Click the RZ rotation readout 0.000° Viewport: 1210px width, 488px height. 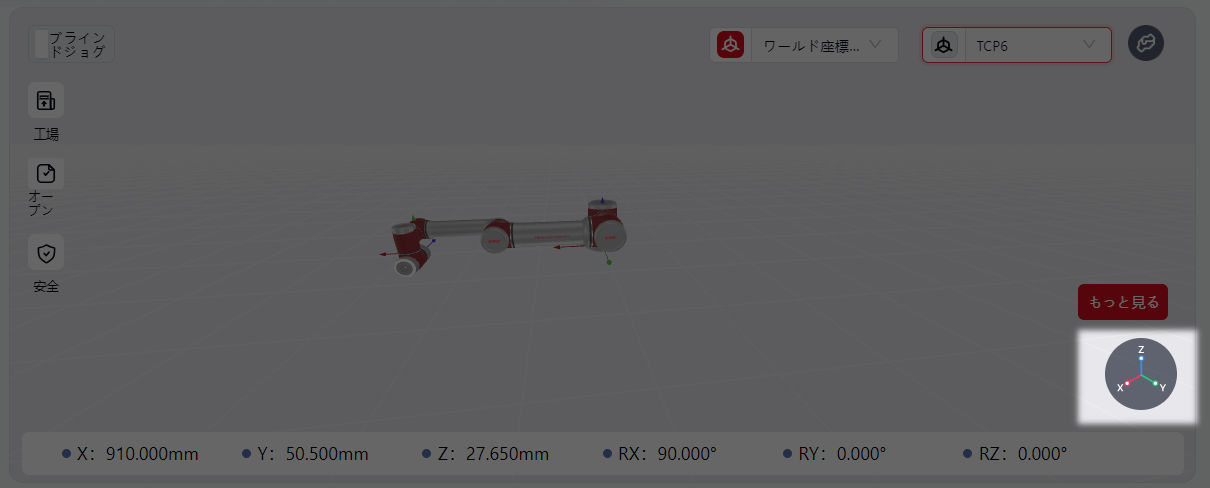click(1042, 454)
